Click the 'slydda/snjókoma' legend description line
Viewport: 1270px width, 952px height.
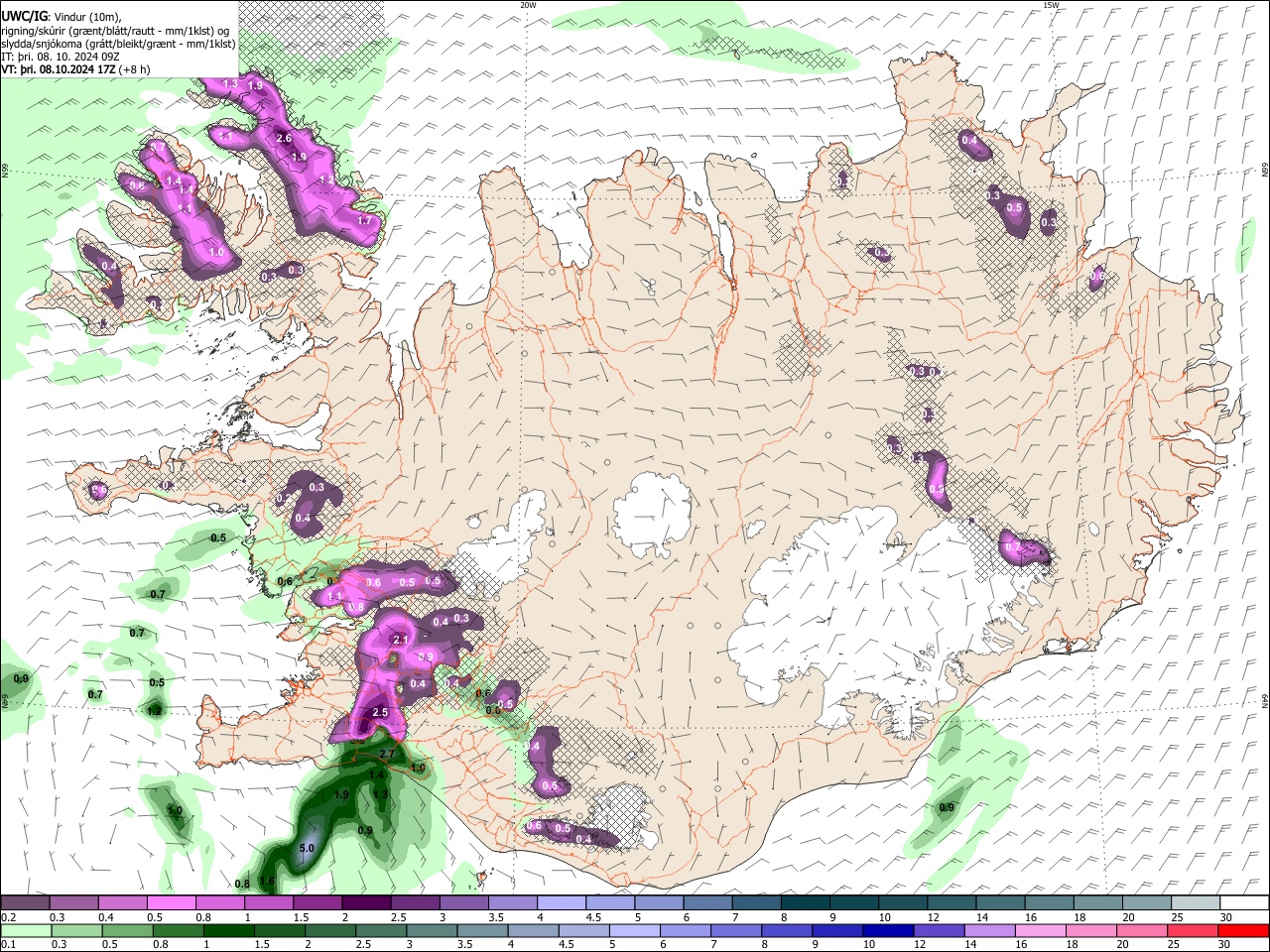[x=118, y=44]
